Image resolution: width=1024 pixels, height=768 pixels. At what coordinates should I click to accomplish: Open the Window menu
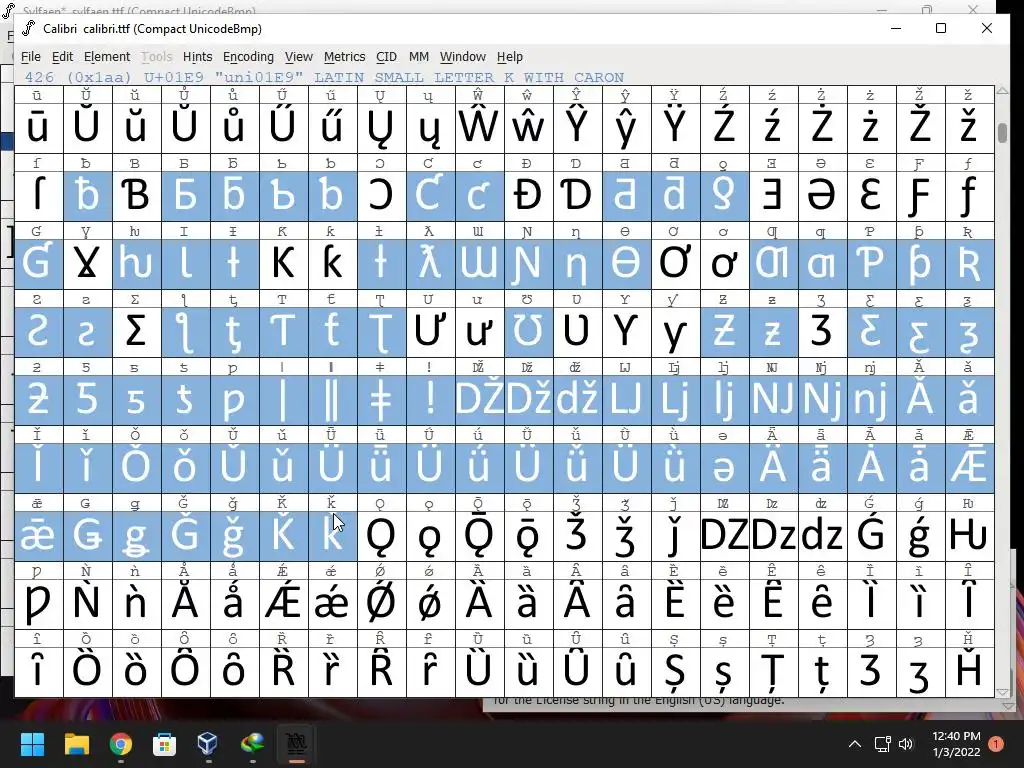(462, 57)
